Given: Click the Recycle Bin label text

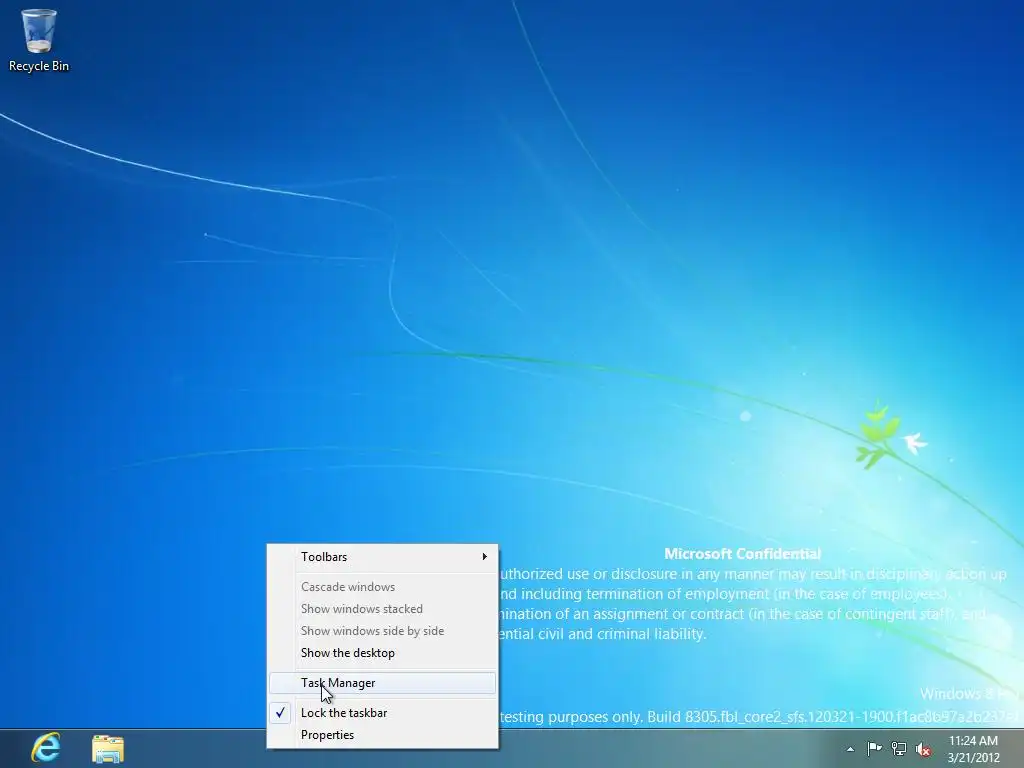Looking at the screenshot, I should coord(39,66).
